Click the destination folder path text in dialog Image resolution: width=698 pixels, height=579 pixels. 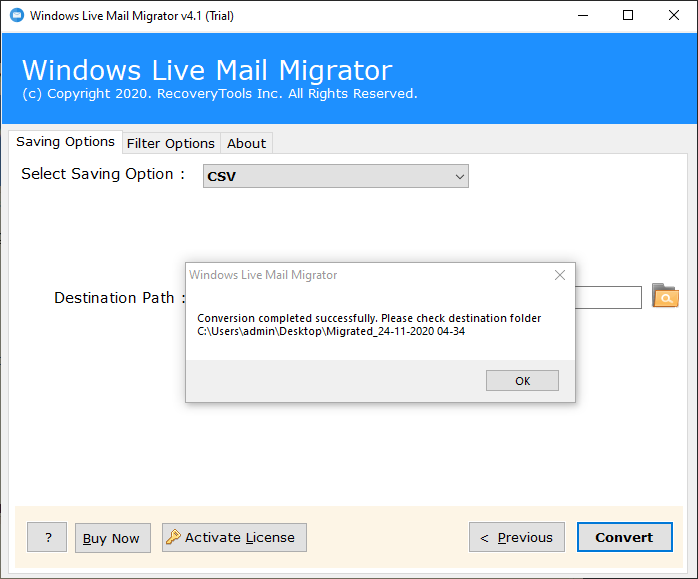point(331,331)
